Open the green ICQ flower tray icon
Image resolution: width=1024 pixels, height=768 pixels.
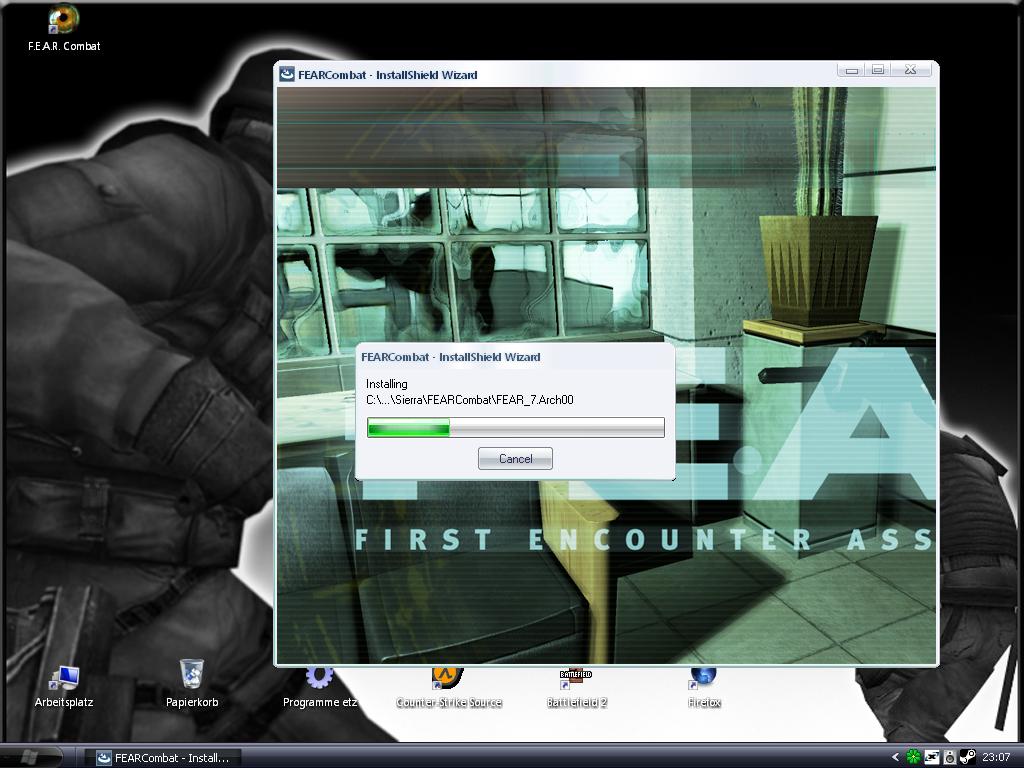click(x=913, y=757)
